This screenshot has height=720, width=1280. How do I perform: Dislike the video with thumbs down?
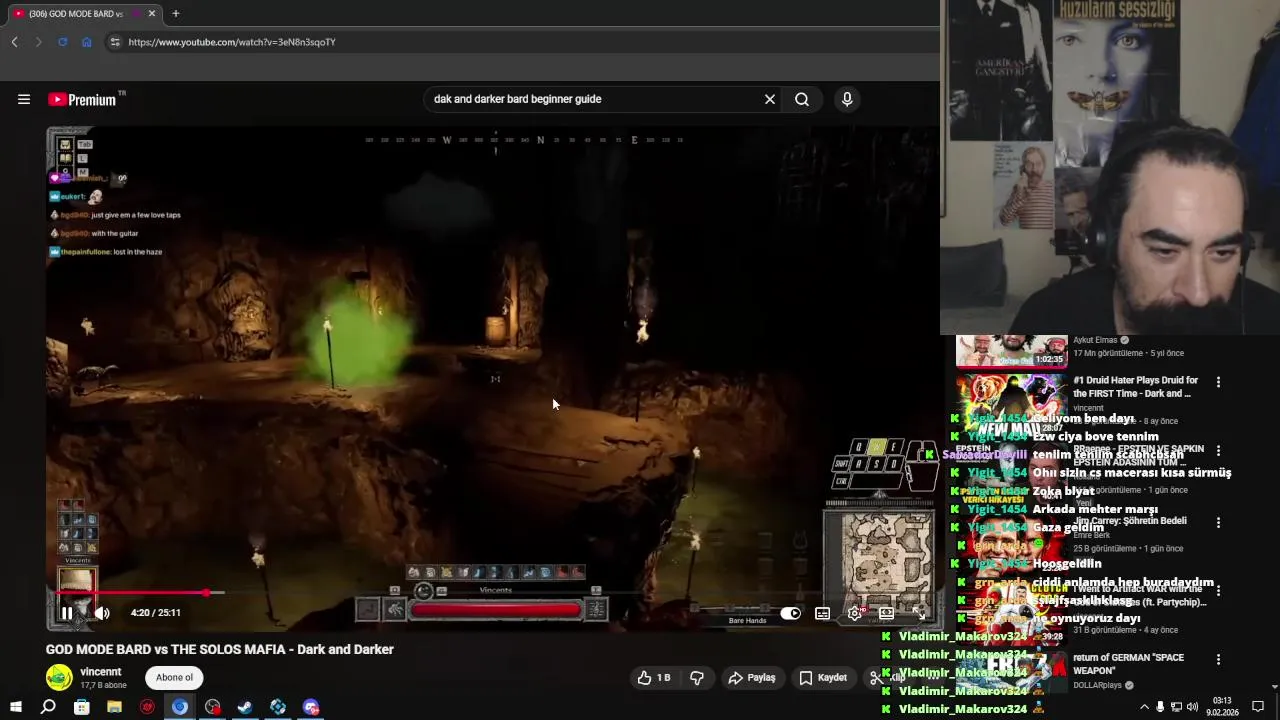697,678
